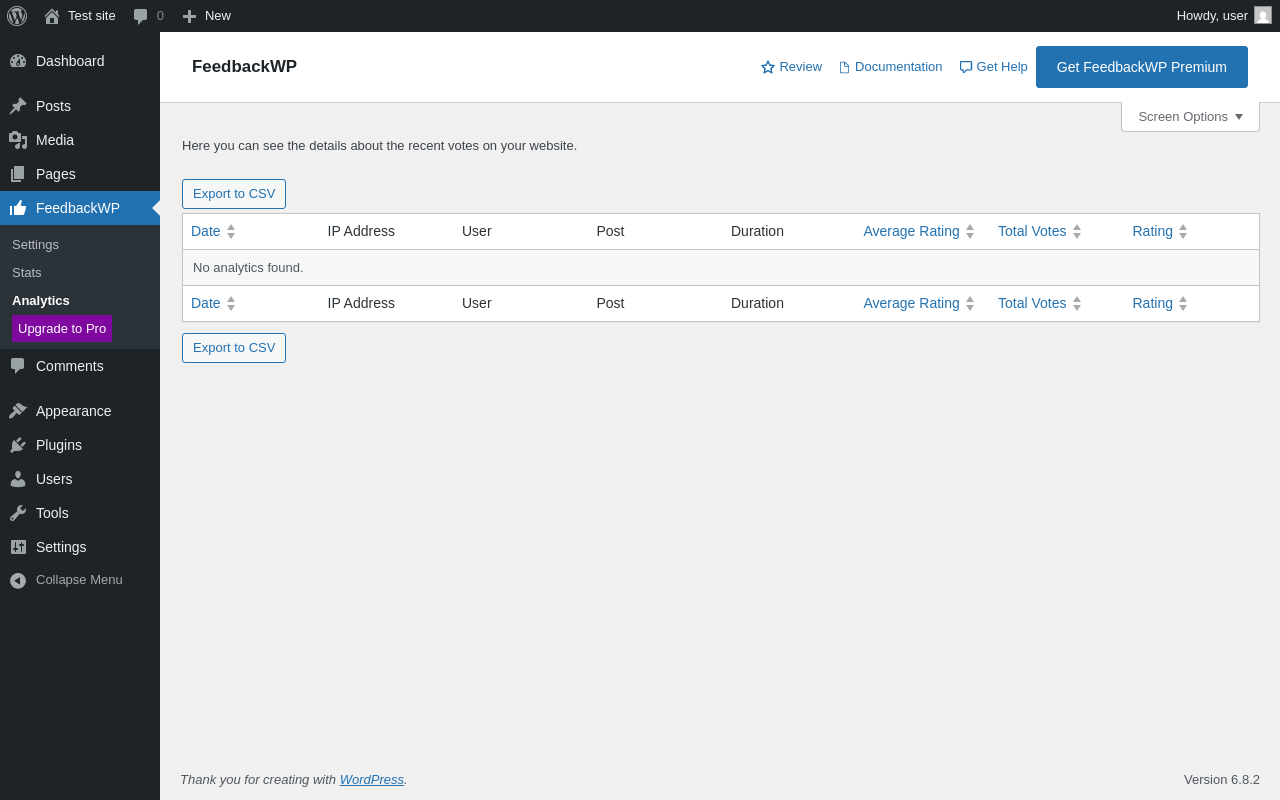The image size is (1280, 800).
Task: Click the Pages icon in sidebar
Action: [18, 174]
